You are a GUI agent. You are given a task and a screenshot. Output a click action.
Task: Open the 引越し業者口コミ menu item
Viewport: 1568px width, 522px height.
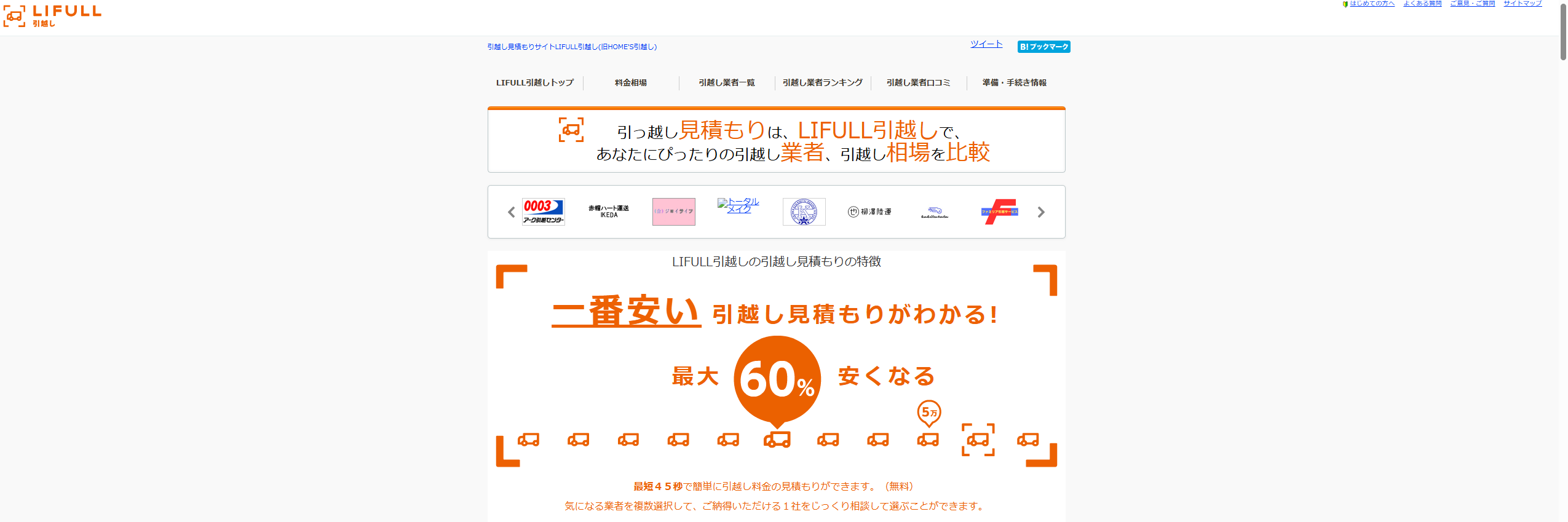coord(919,82)
